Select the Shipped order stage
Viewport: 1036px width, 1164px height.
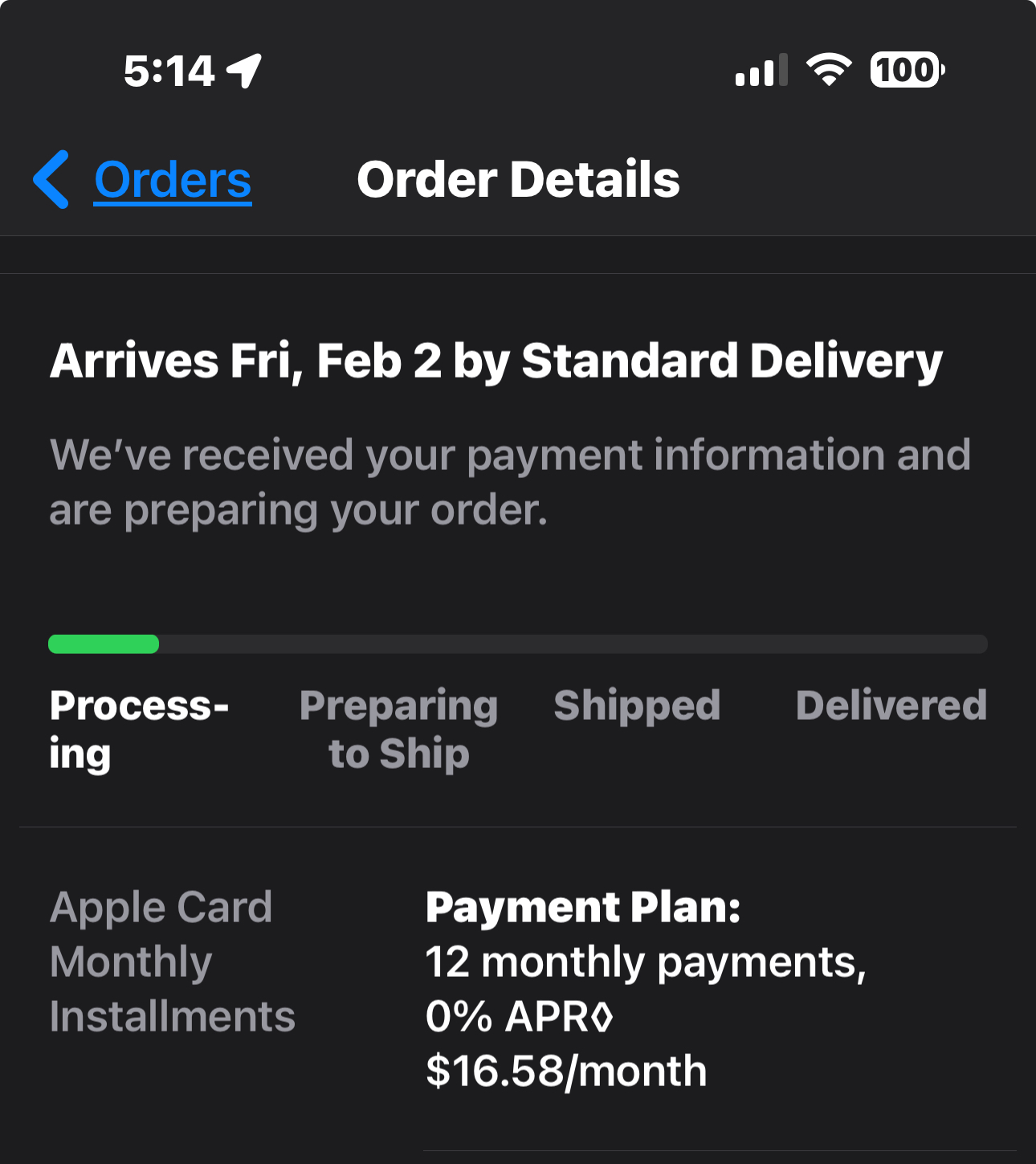637,706
